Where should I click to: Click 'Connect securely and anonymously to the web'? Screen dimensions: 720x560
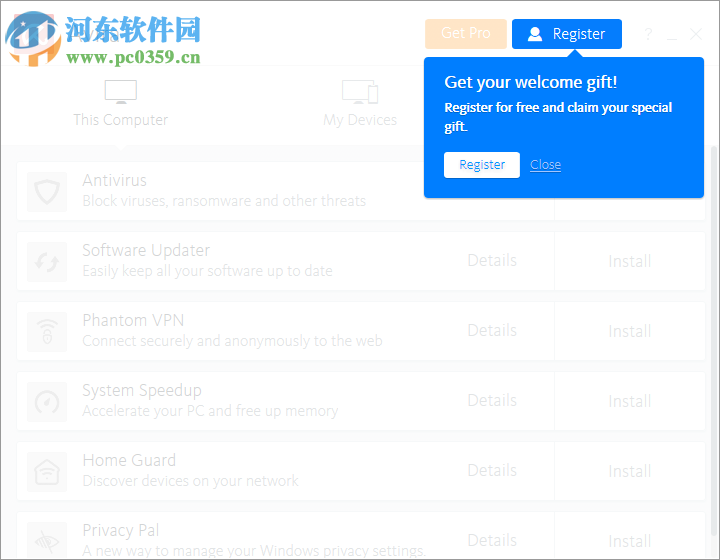232,341
